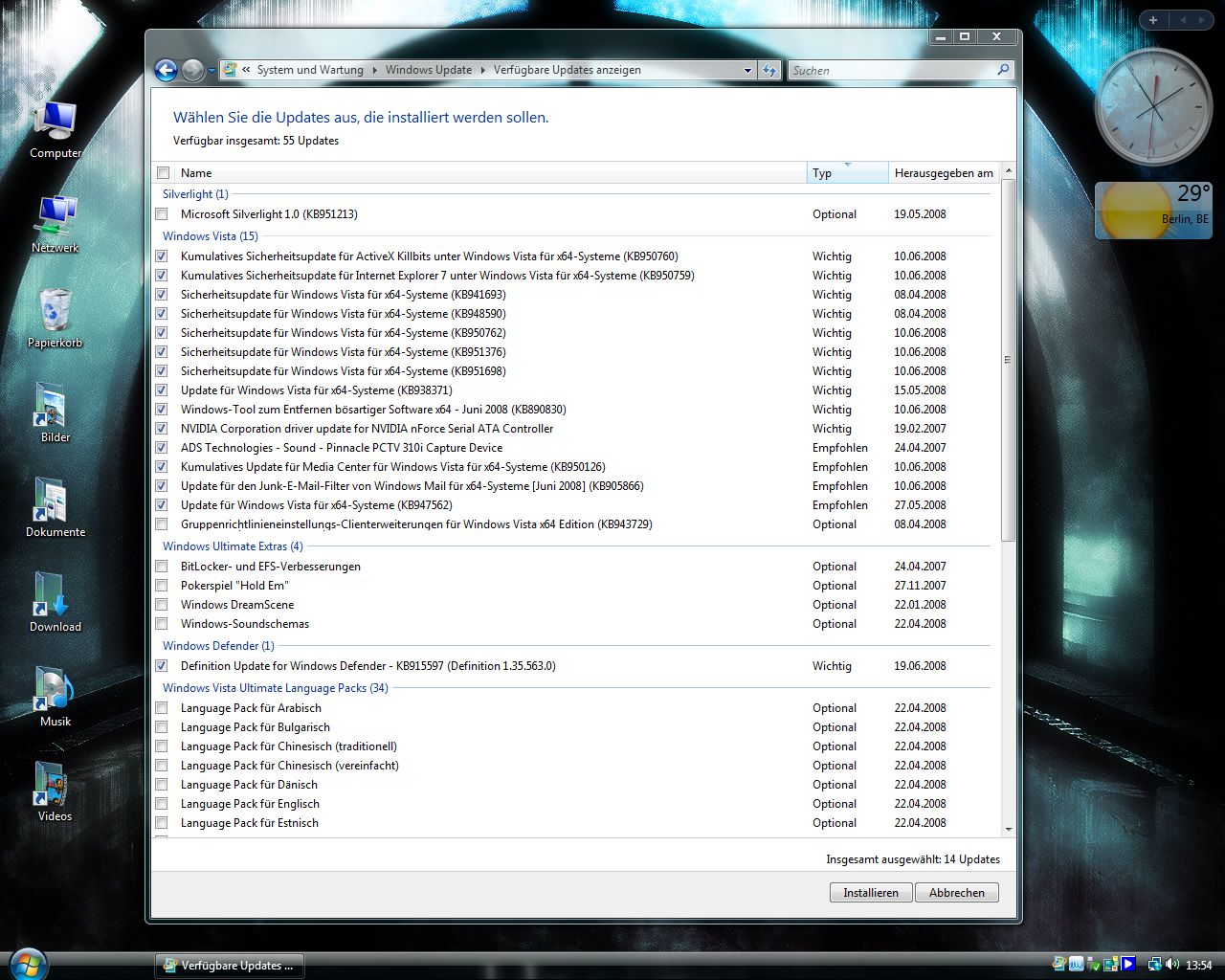Click the disabled forward arrow button

(192, 70)
